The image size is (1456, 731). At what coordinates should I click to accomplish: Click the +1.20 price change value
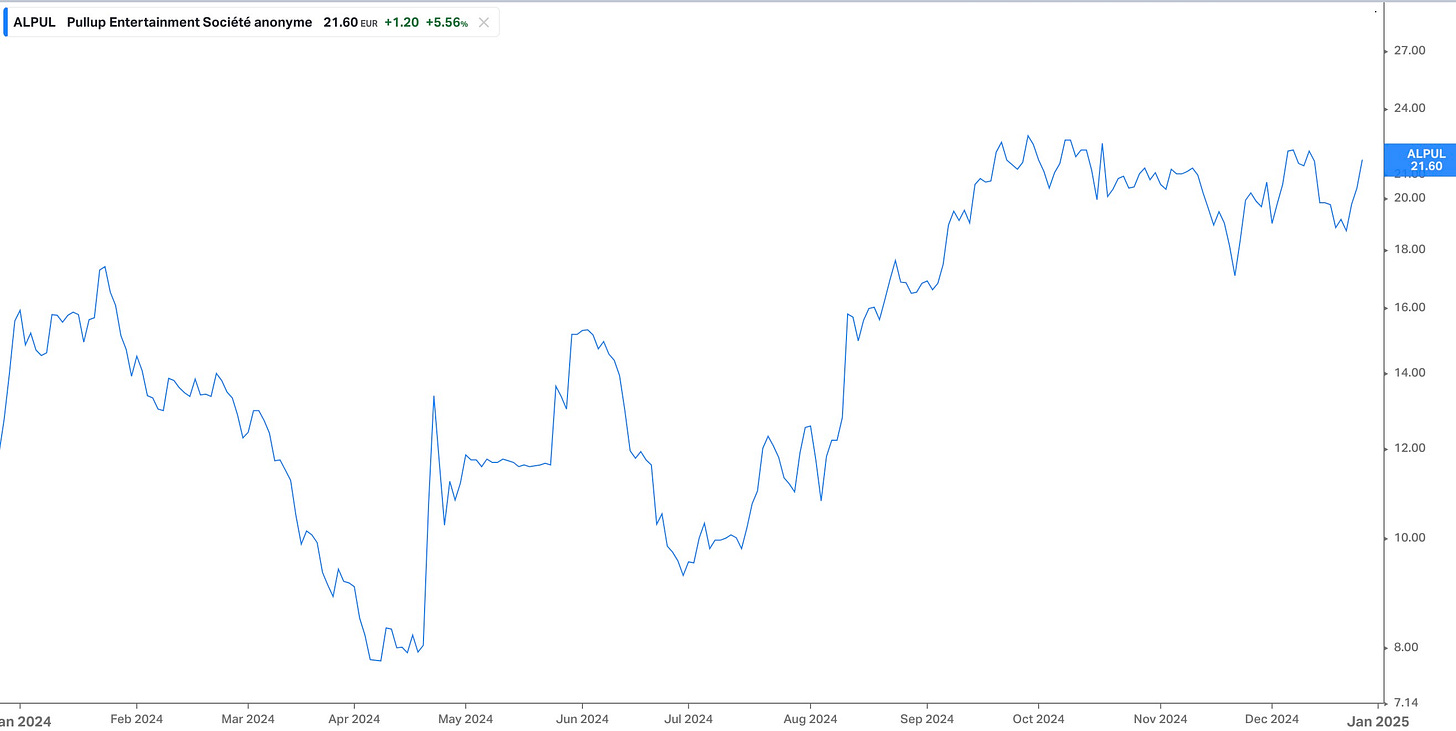pos(401,22)
